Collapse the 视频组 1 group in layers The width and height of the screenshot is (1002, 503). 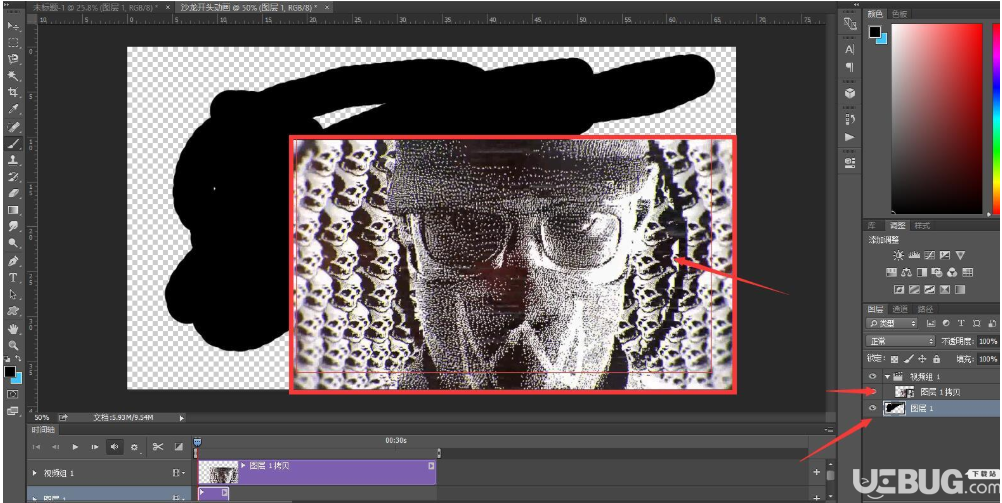pyautogui.click(x=887, y=376)
